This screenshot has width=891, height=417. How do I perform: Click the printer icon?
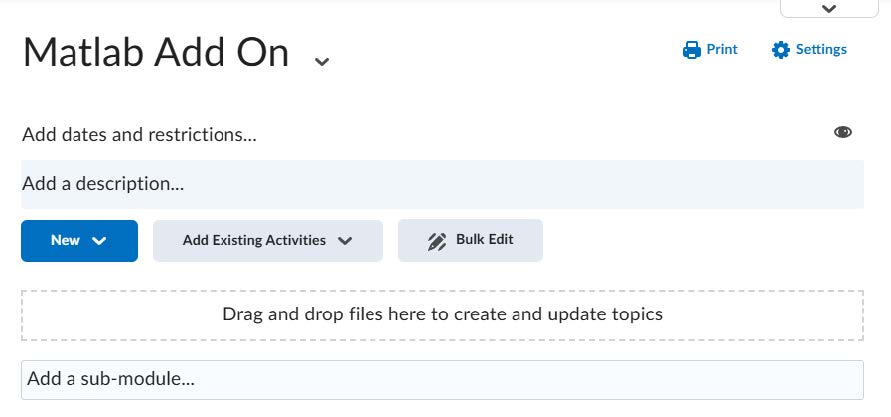[691, 50]
